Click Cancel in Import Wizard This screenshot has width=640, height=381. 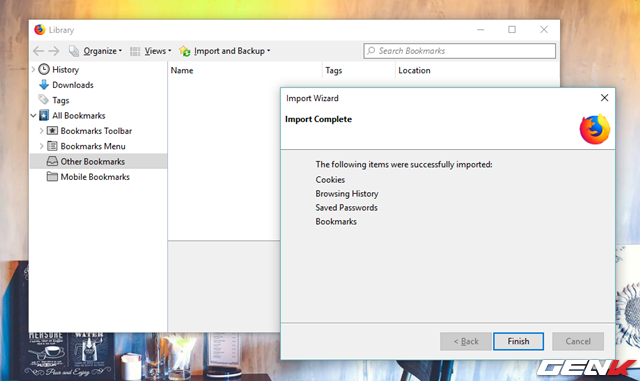[578, 341]
